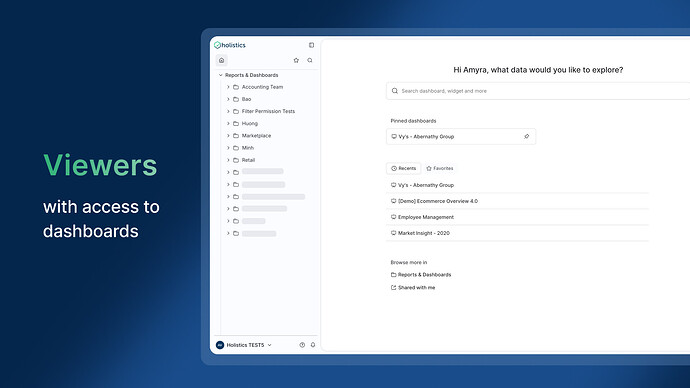Select the Minh folder label
The height and width of the screenshot is (388, 690).
click(248, 148)
